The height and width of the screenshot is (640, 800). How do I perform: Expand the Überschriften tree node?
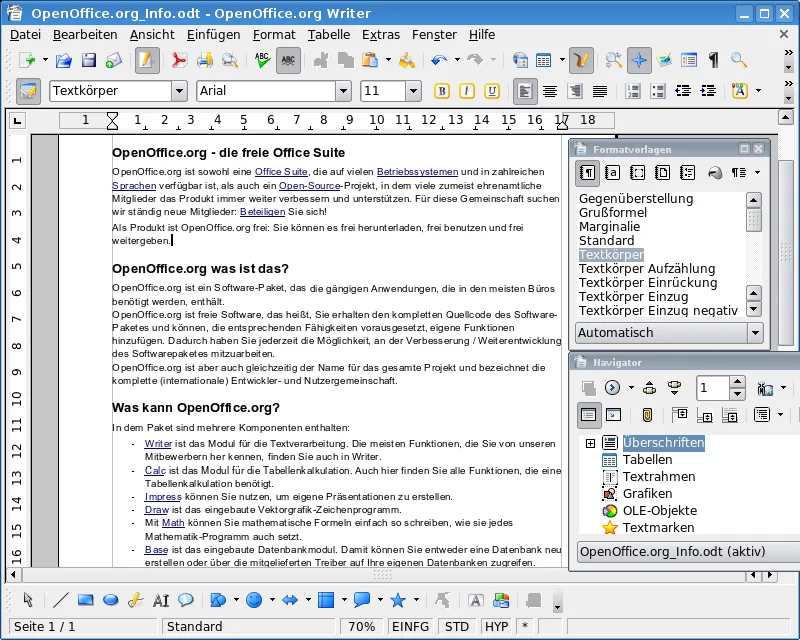(590, 443)
